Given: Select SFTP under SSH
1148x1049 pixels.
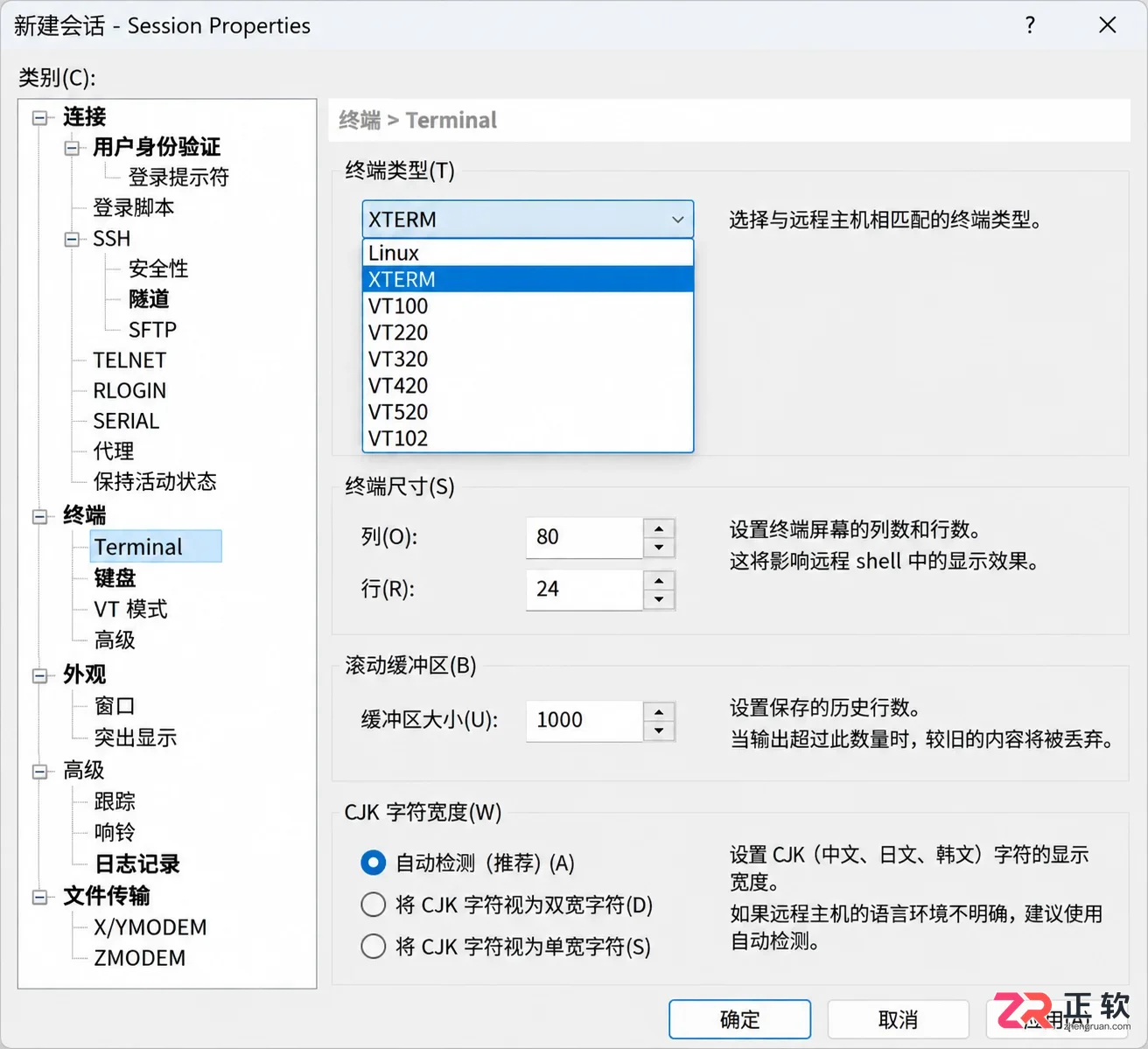Looking at the screenshot, I should coord(152,330).
